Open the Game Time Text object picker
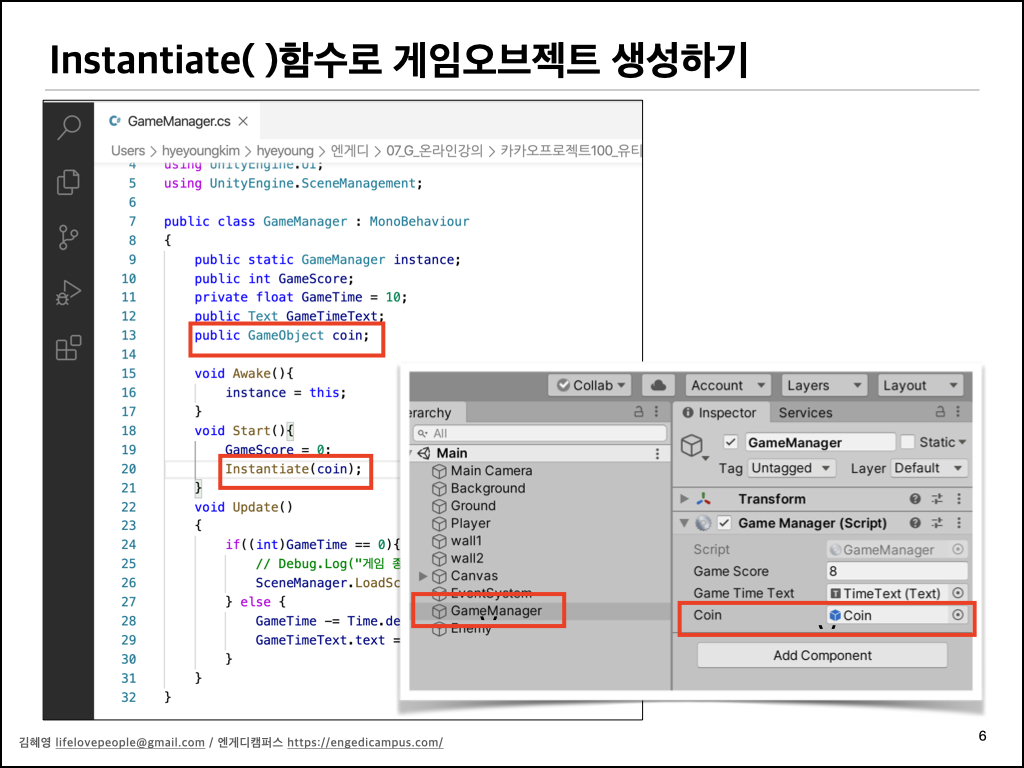 (957, 594)
